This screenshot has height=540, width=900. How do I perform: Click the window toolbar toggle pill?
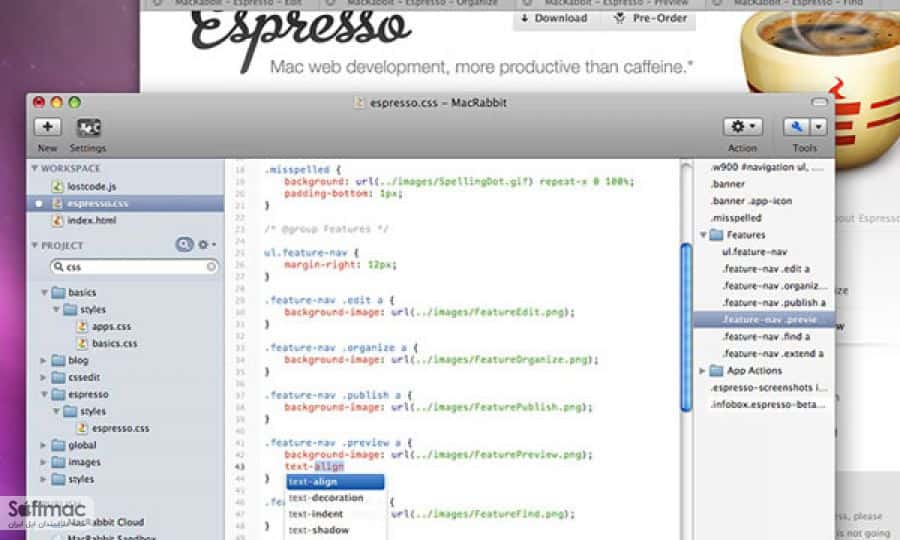point(819,102)
